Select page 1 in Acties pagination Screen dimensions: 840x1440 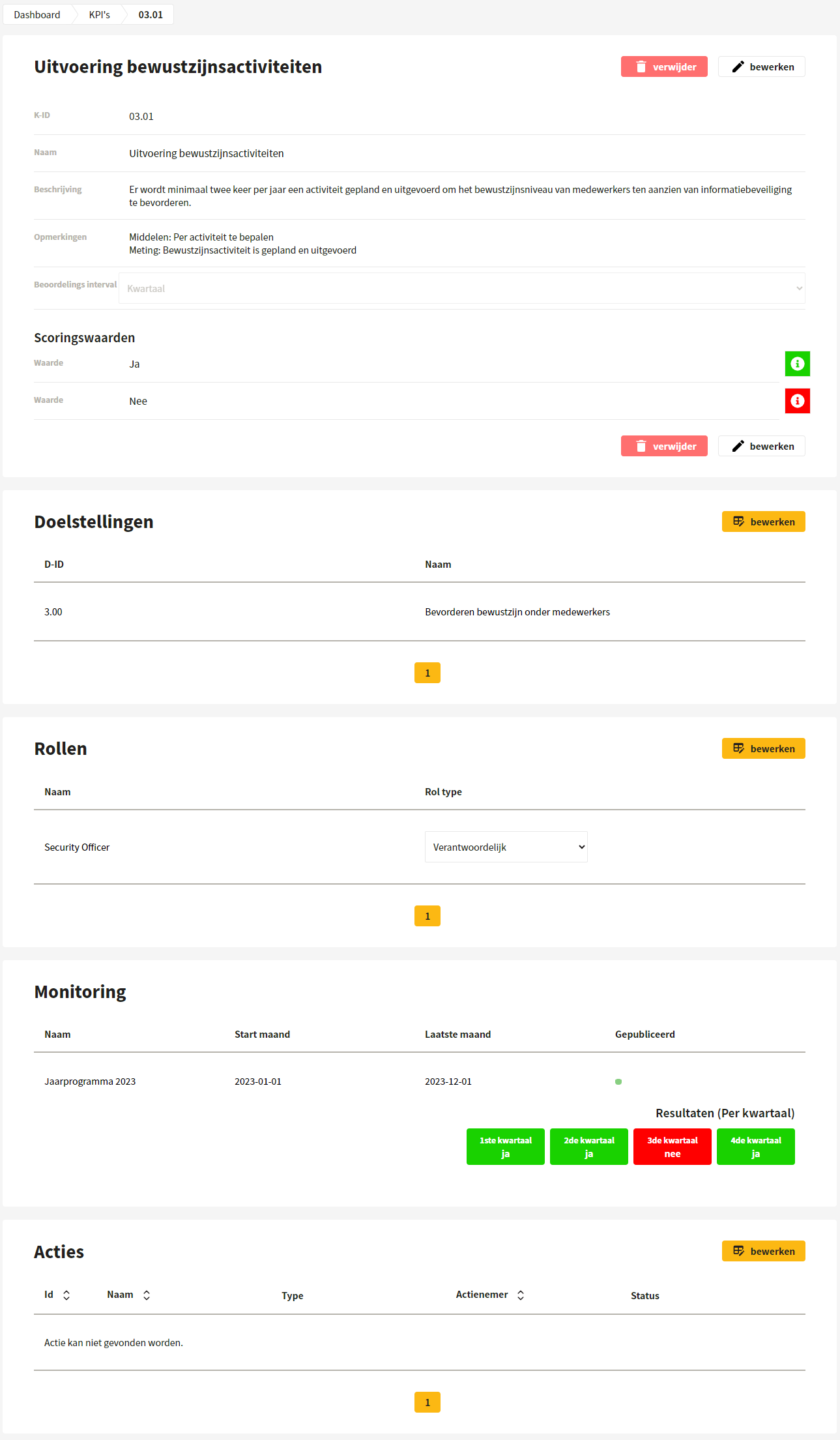pos(427,1402)
